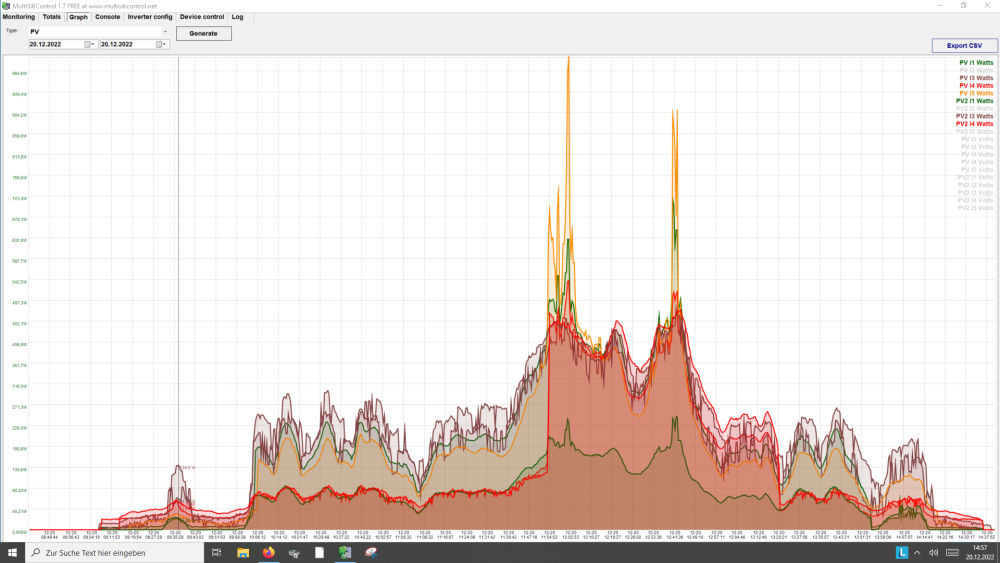
Task: Show PV2 I5 Watts series in legend
Action: pyautogui.click(x=974, y=131)
